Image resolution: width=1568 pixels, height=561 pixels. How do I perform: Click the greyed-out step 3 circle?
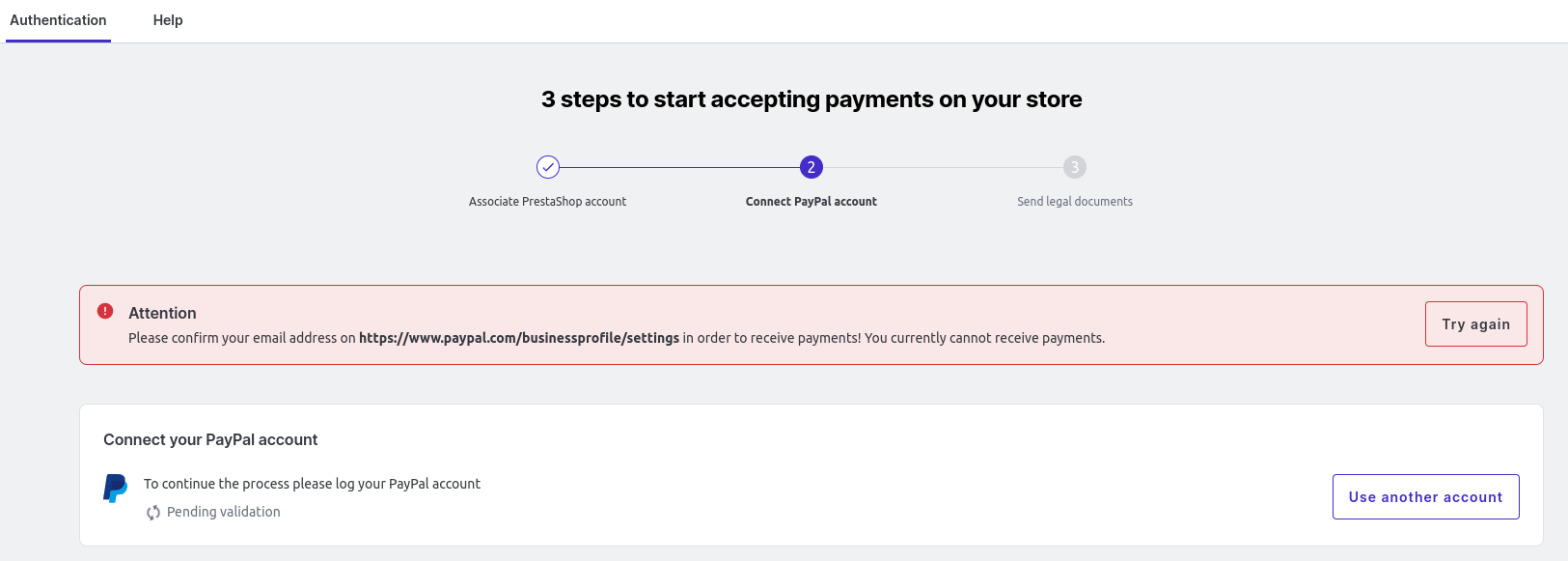pyautogui.click(x=1075, y=167)
